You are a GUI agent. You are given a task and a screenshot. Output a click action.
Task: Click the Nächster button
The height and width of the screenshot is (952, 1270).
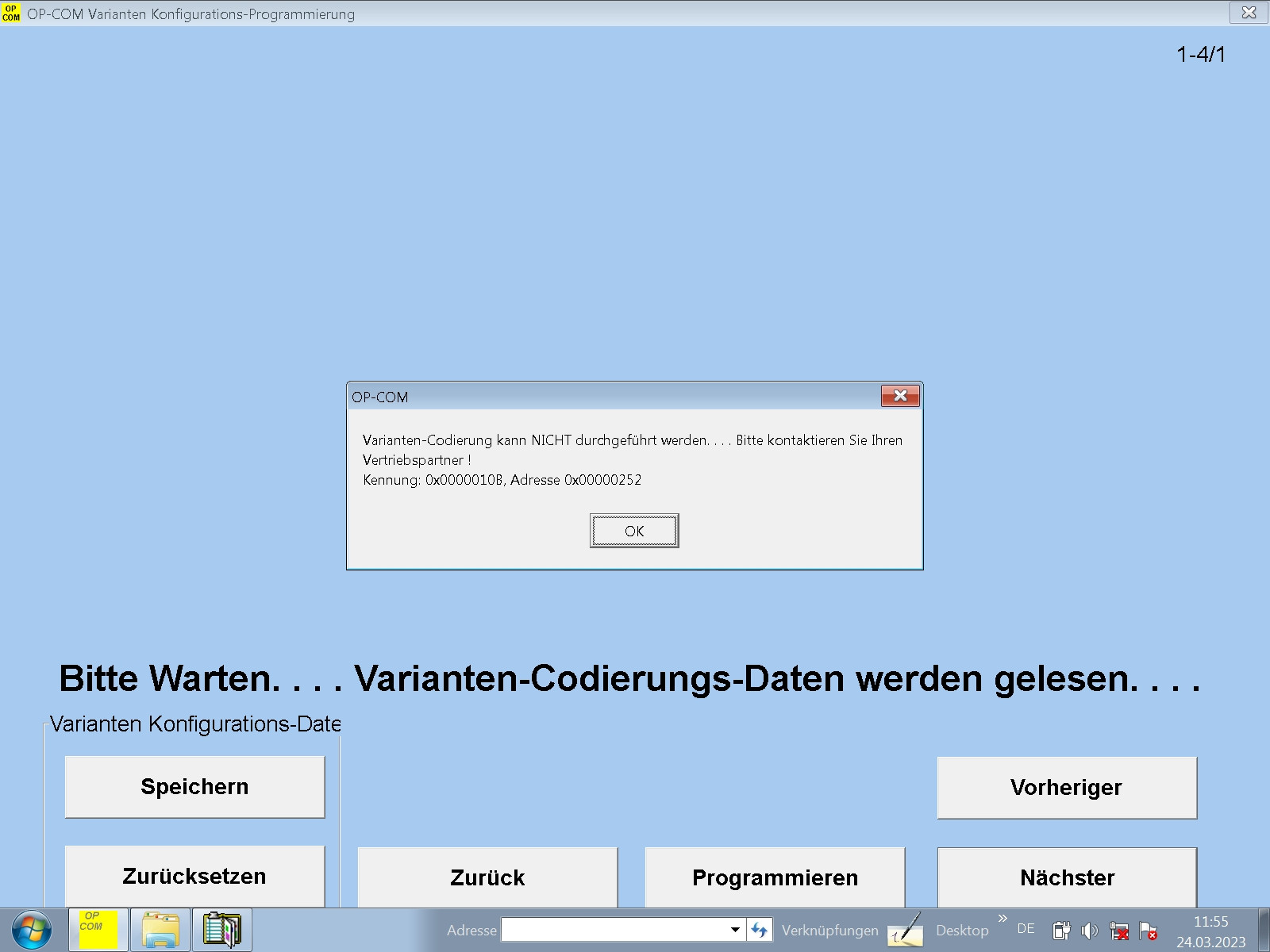[1066, 877]
